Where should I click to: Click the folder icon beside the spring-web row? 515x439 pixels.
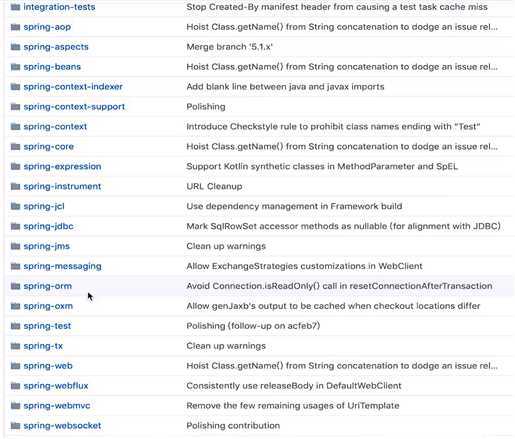15,366
